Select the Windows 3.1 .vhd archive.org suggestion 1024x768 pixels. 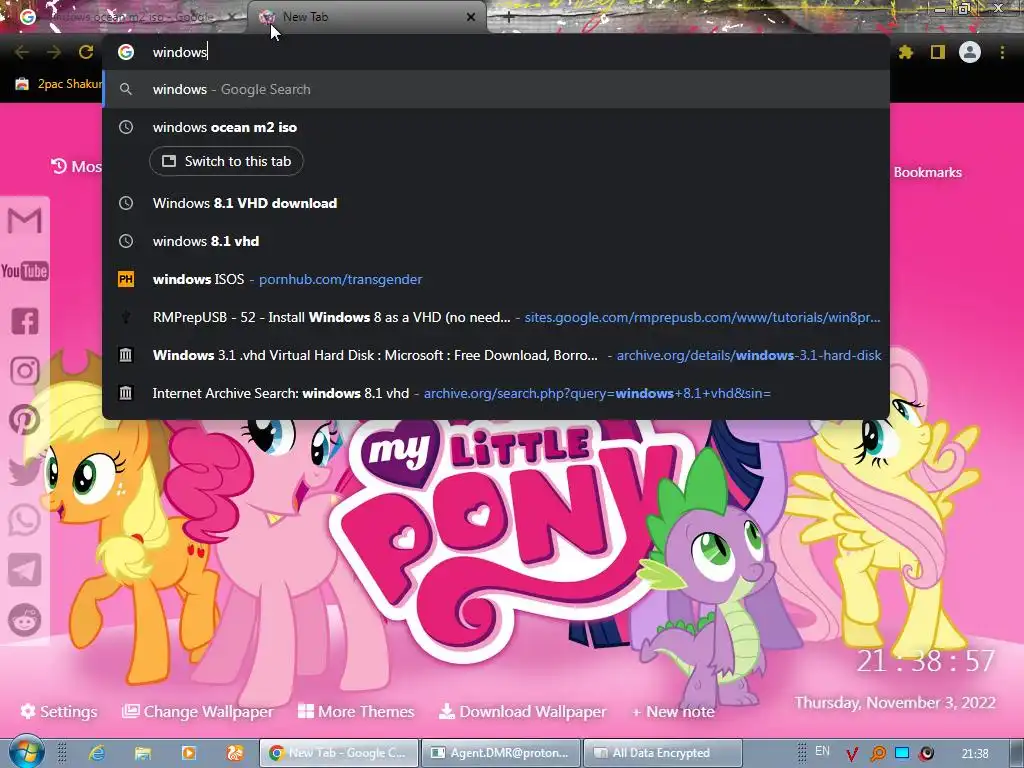coord(496,355)
